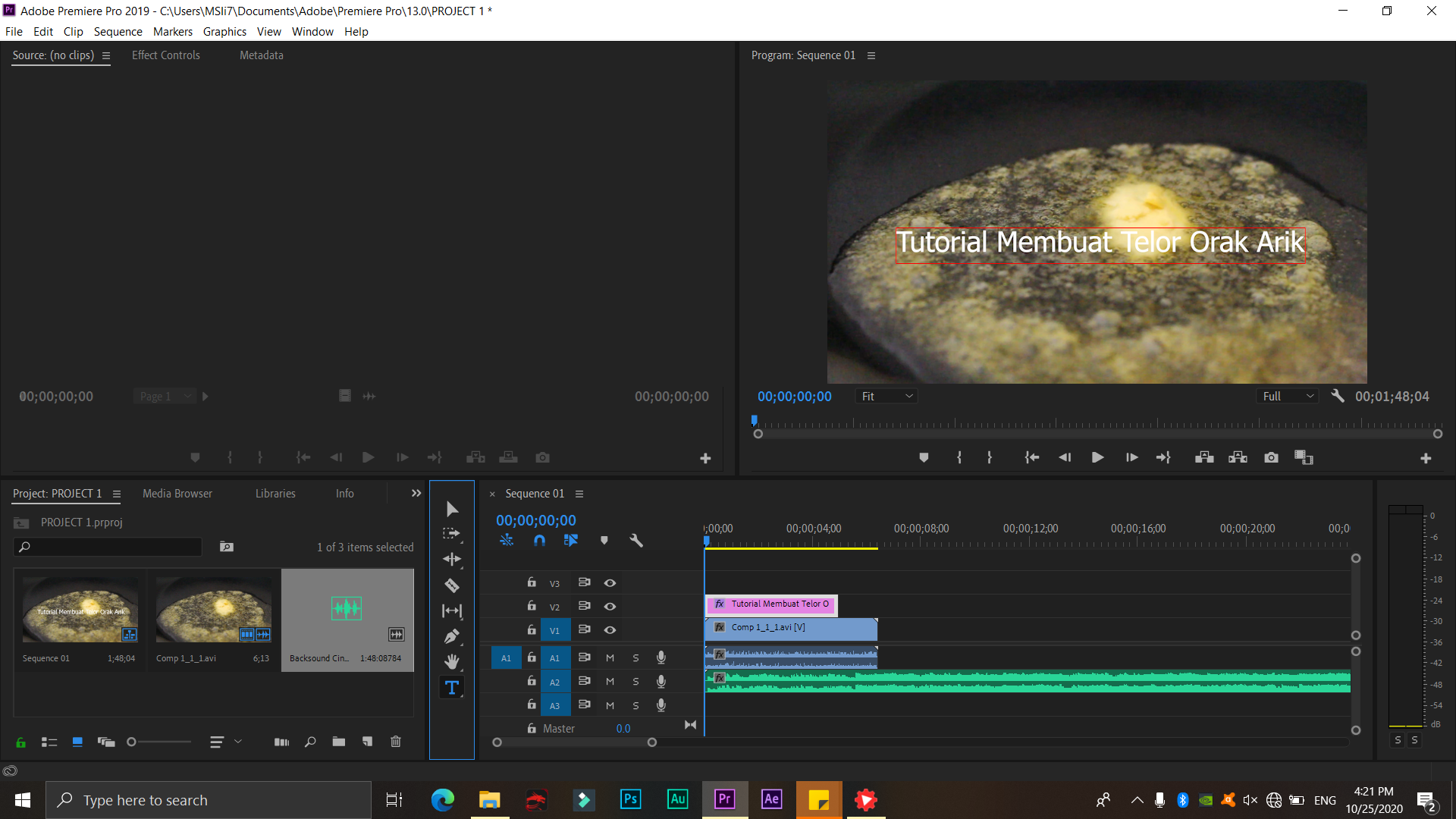The width and height of the screenshot is (1456, 819).
Task: Select the Slip tool
Action: (x=452, y=610)
